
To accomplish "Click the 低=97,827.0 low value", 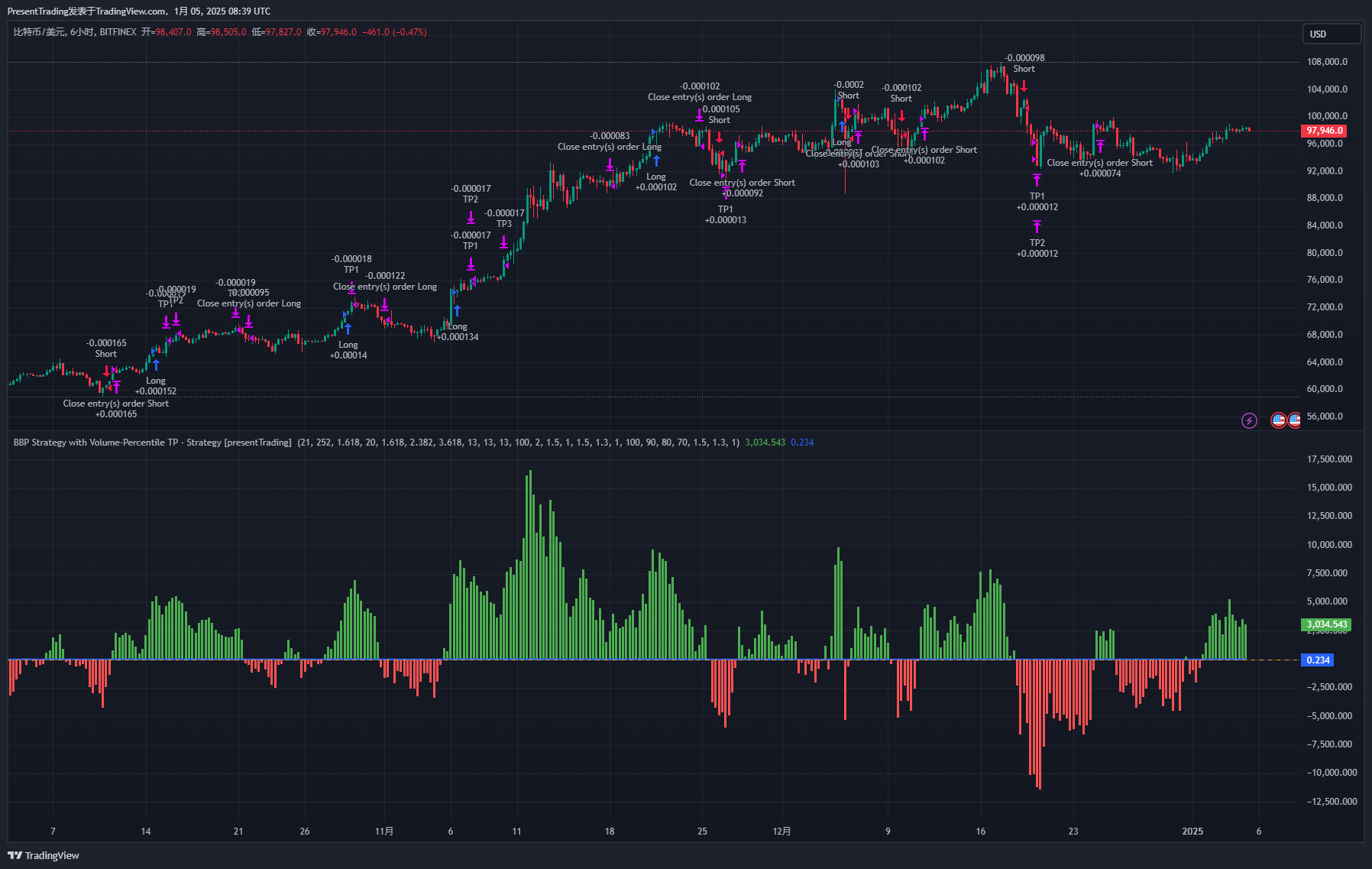I will (x=277, y=32).
